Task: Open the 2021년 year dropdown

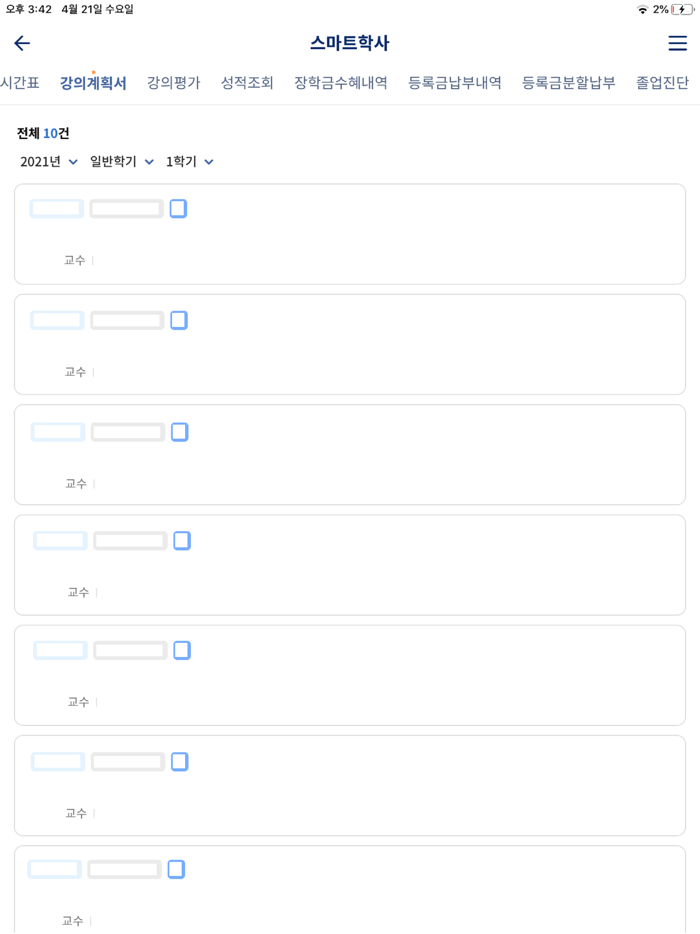Action: coord(45,161)
